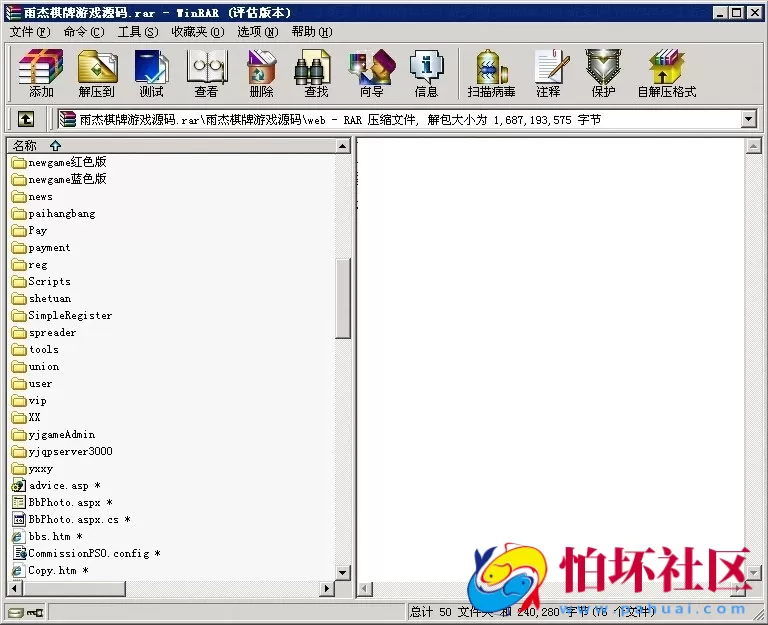
Task: Start the 向导 (Wizard) tool
Action: 371,73
